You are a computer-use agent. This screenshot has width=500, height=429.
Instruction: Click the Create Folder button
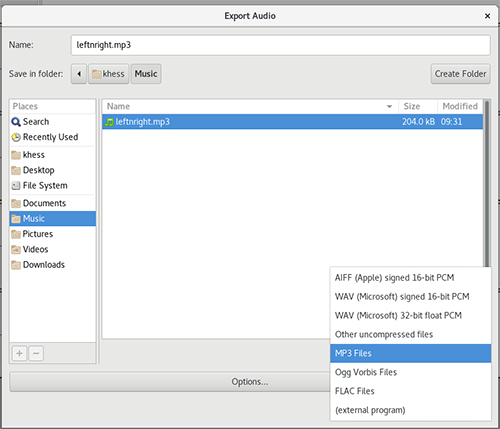[x=460, y=74]
